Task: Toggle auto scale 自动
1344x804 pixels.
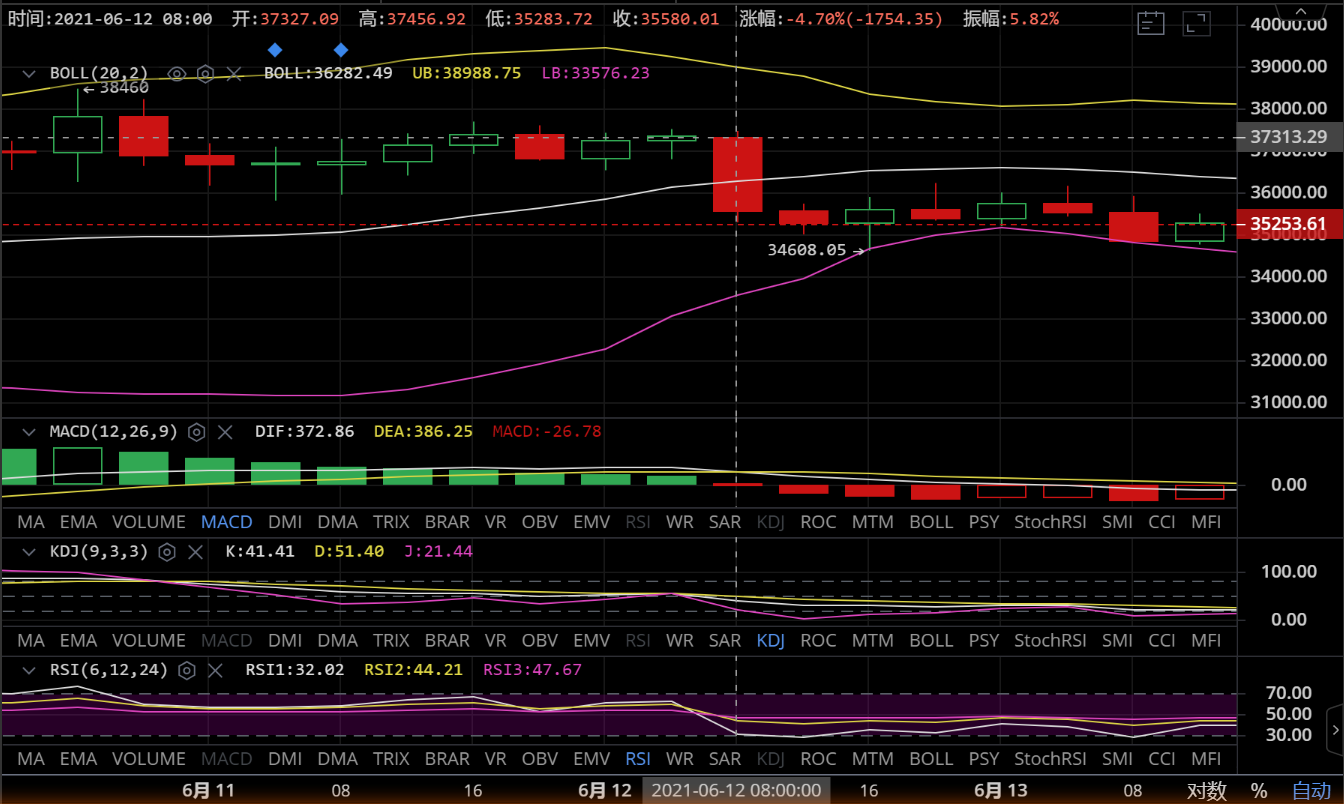Action: (x=1312, y=791)
